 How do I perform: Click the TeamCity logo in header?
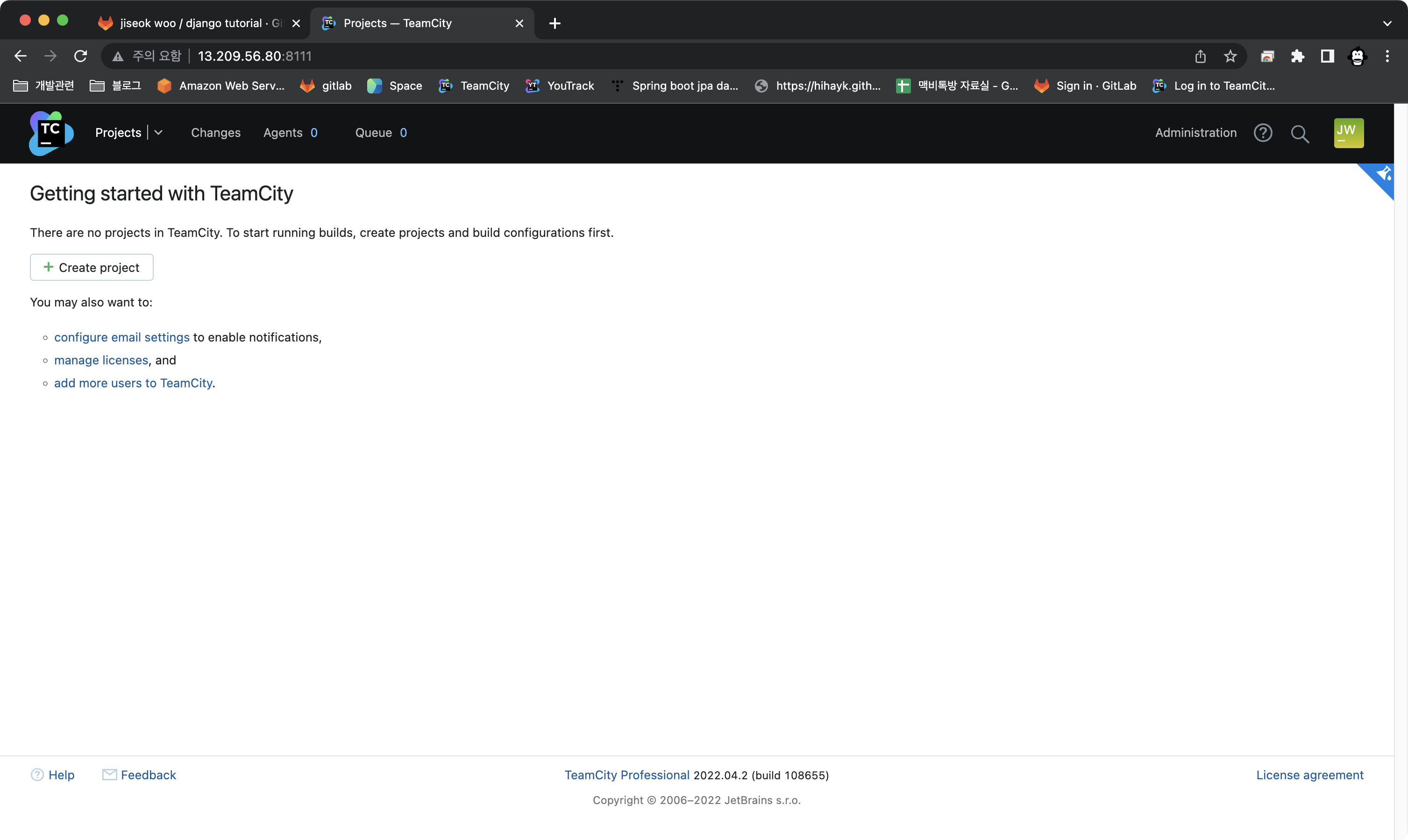pyautogui.click(x=51, y=133)
